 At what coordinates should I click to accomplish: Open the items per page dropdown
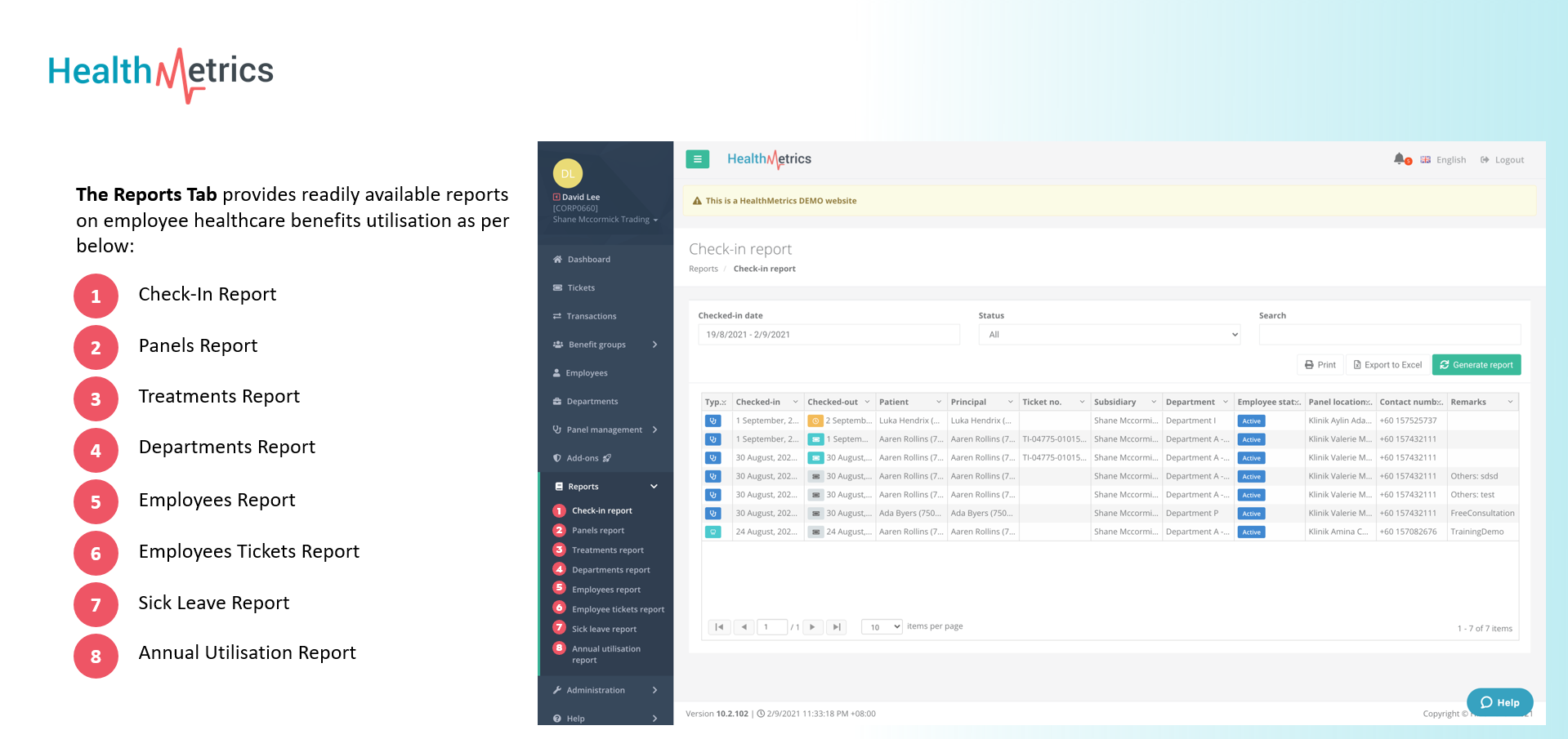(882, 627)
